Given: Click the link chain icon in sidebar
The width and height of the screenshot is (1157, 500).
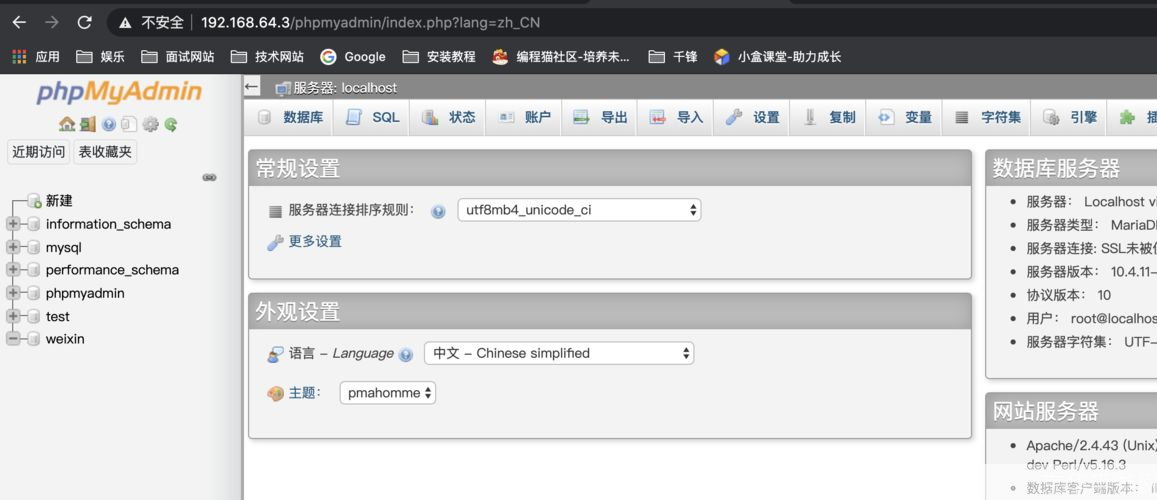Looking at the screenshot, I should [210, 177].
